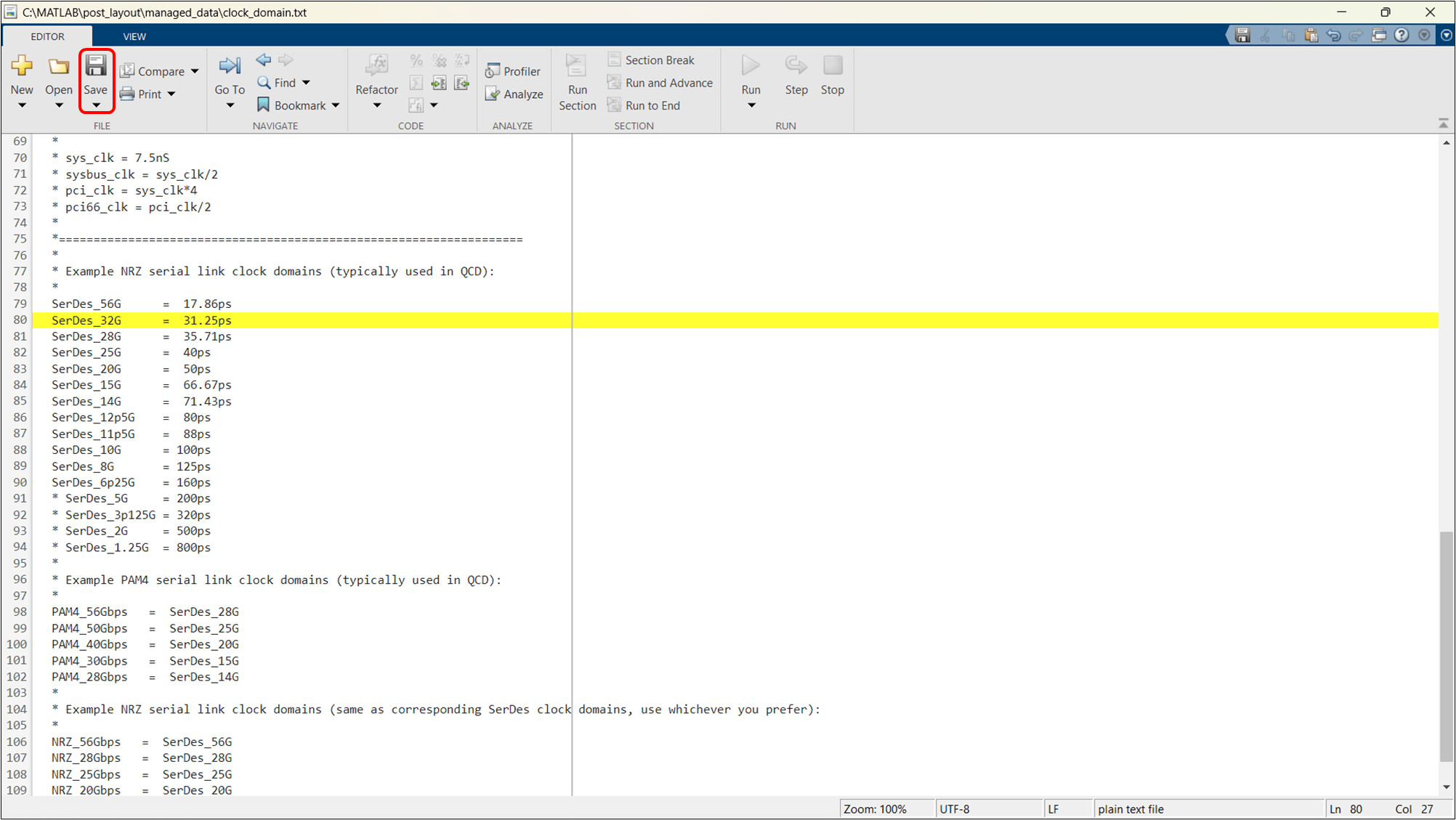Click line 98 PAM4_56Gbps in the editor
This screenshot has height=820, width=1456.
pos(89,612)
